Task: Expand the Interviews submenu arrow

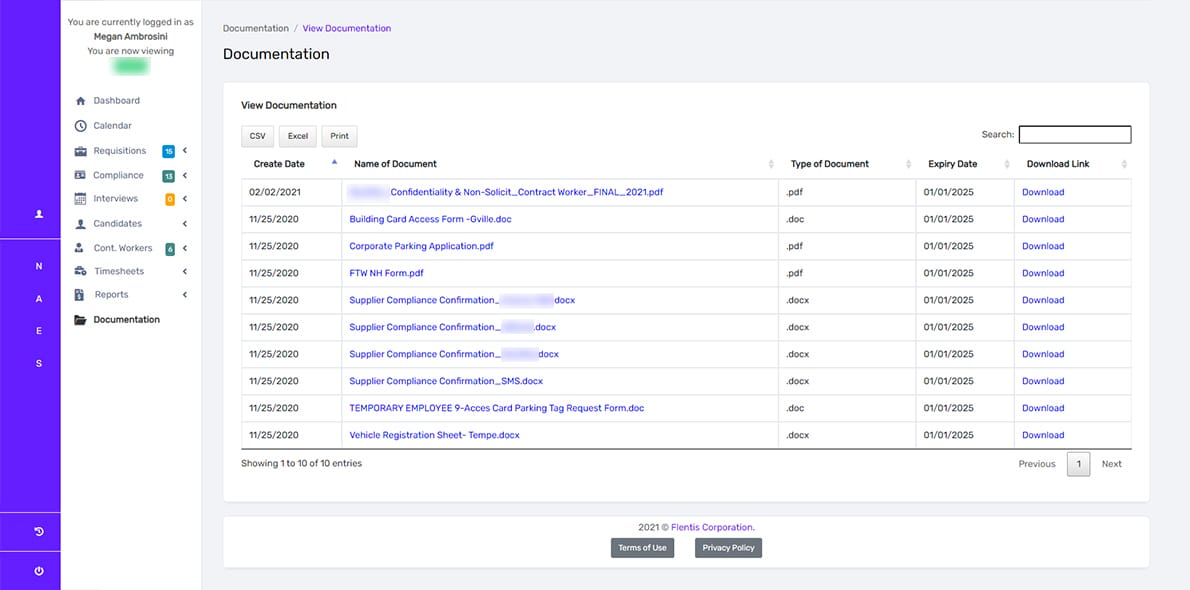Action: 185,199
